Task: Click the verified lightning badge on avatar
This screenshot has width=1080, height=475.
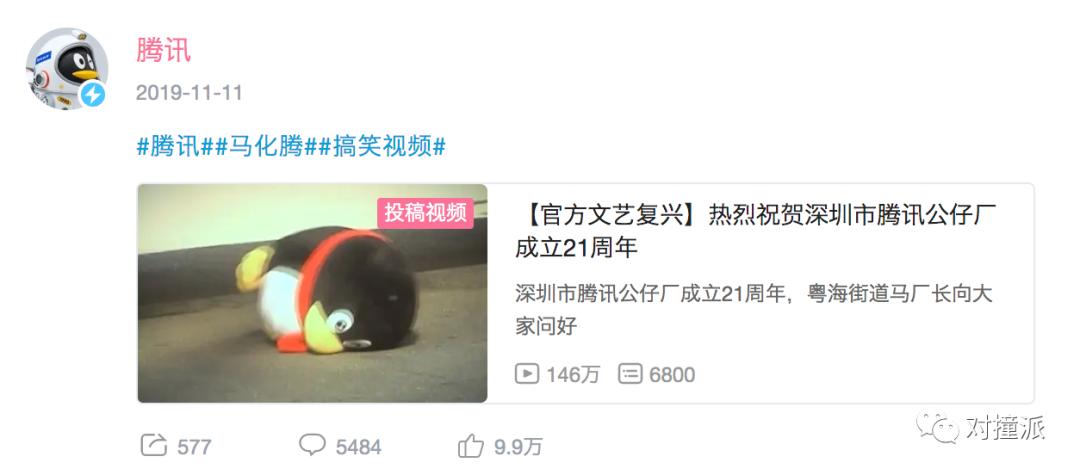Action: click(93, 94)
